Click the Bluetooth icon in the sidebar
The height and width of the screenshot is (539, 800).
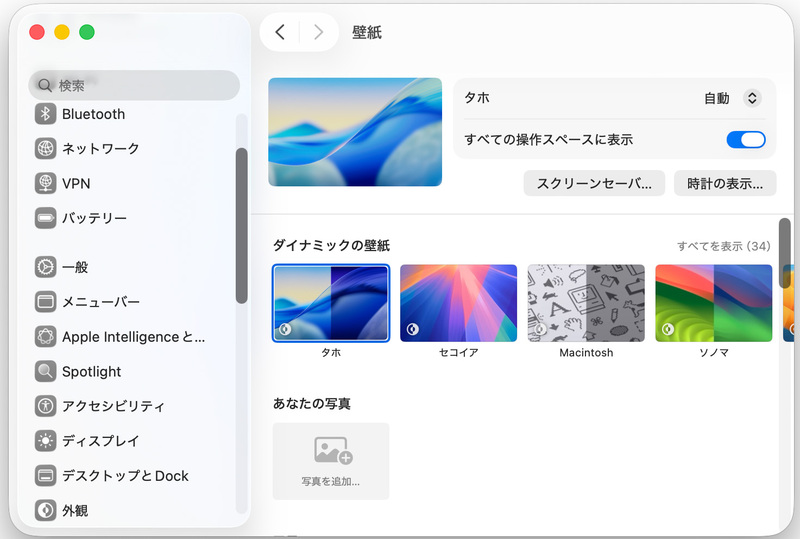pos(45,114)
